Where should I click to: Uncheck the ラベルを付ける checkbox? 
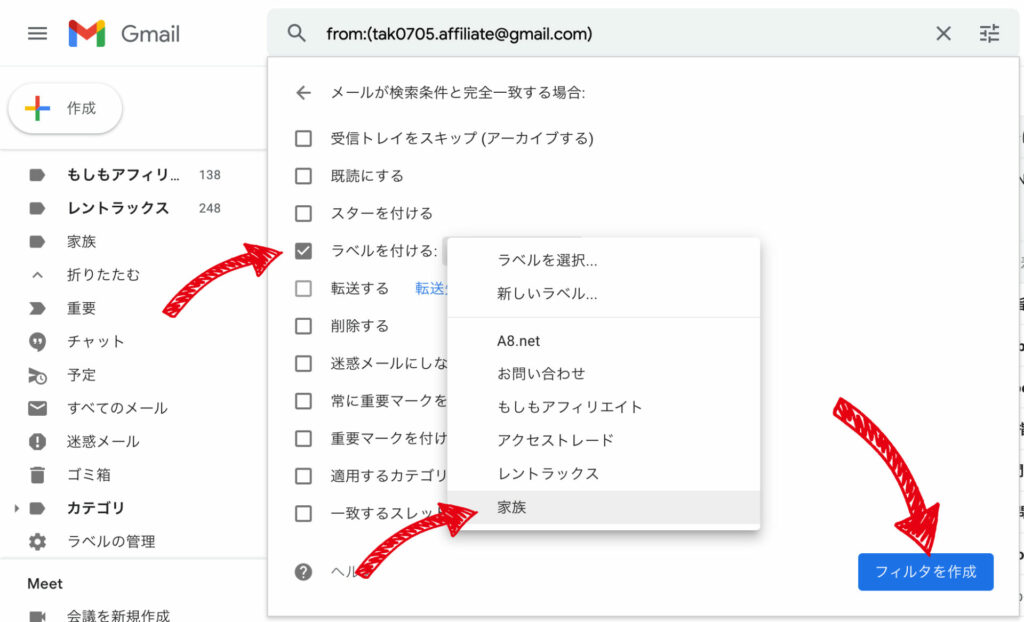click(x=303, y=251)
